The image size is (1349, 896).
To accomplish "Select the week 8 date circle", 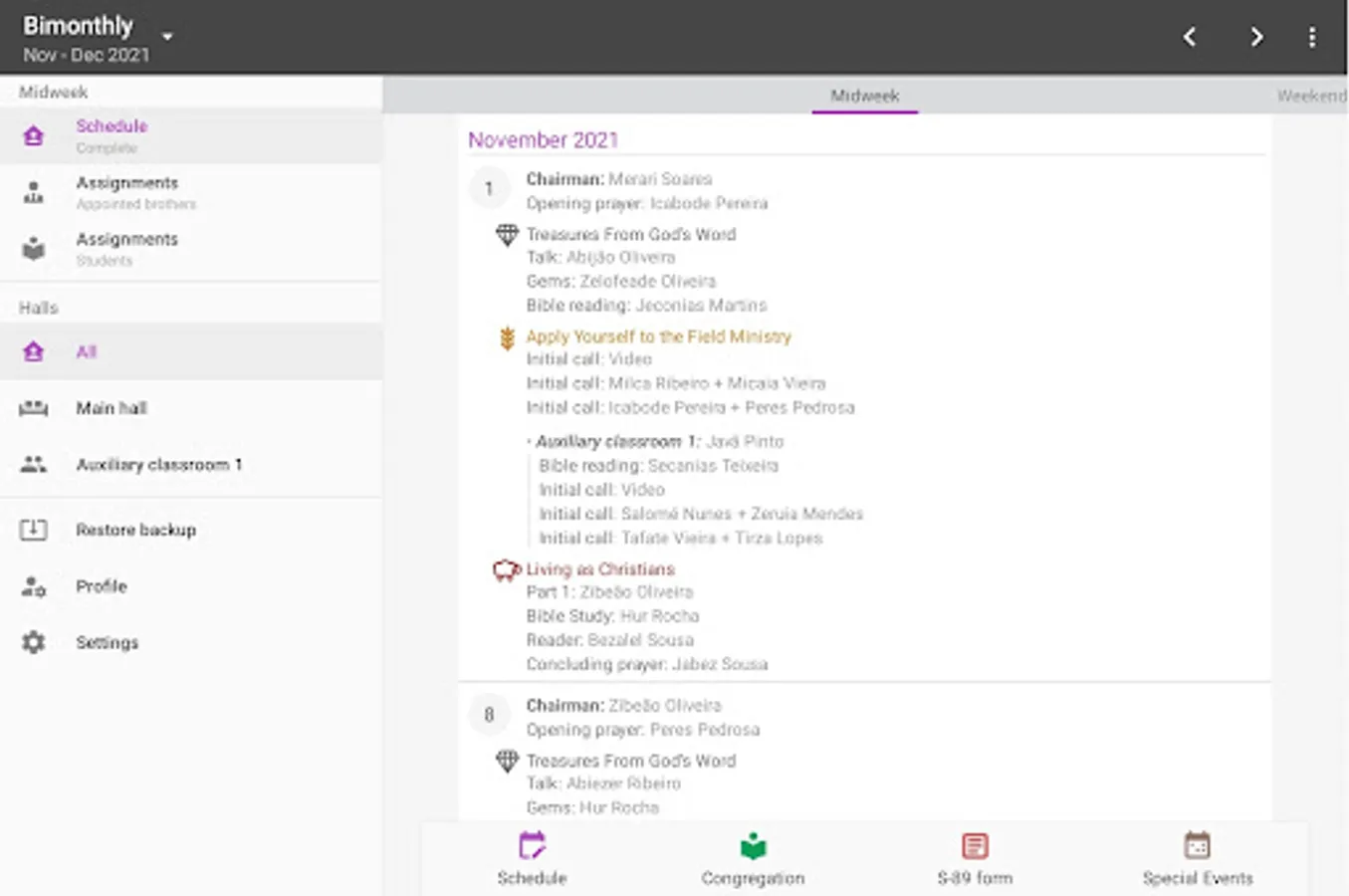I will (x=489, y=715).
